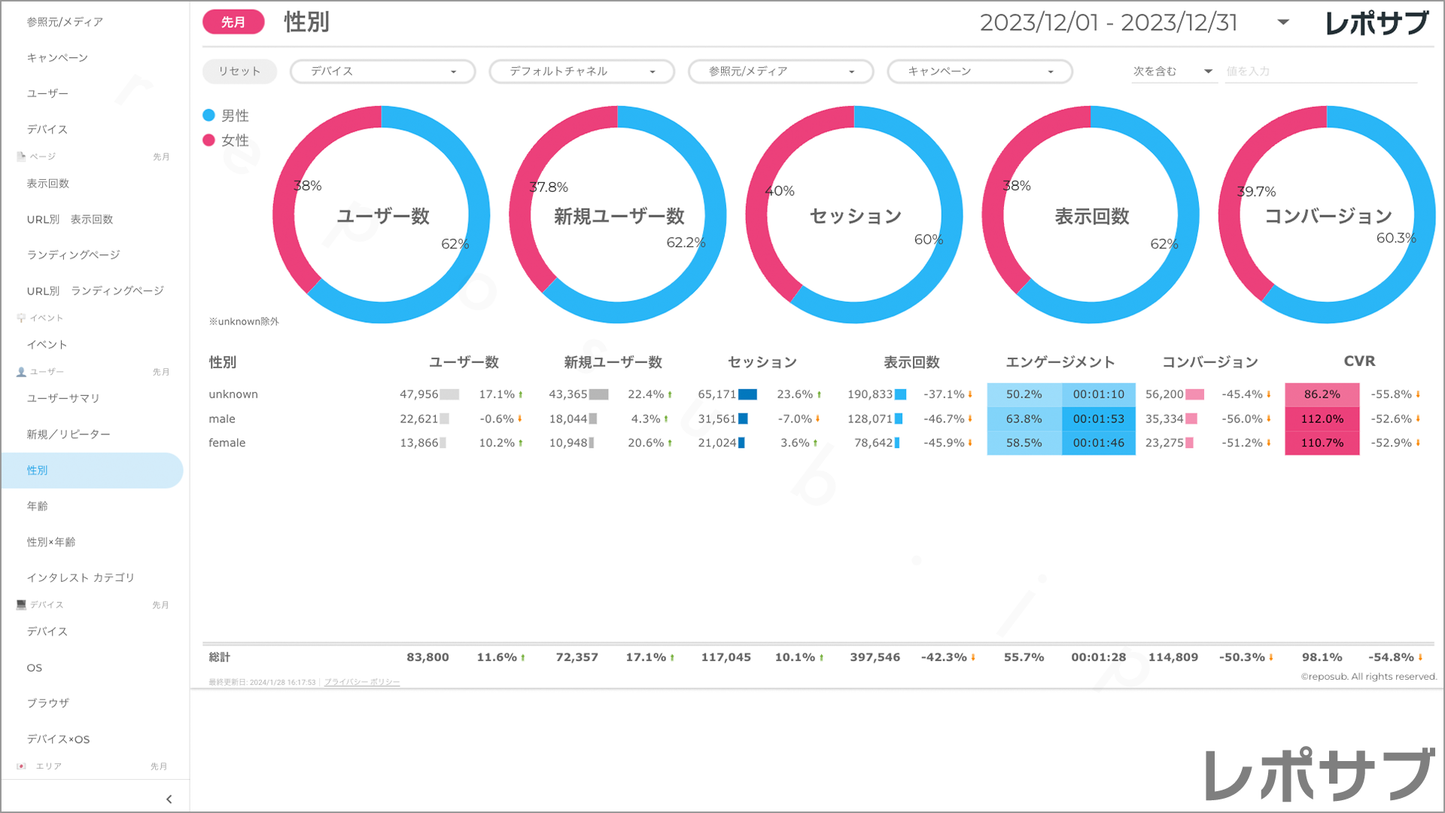
Task: Click the event icon beside イベント section
Action: [21, 318]
